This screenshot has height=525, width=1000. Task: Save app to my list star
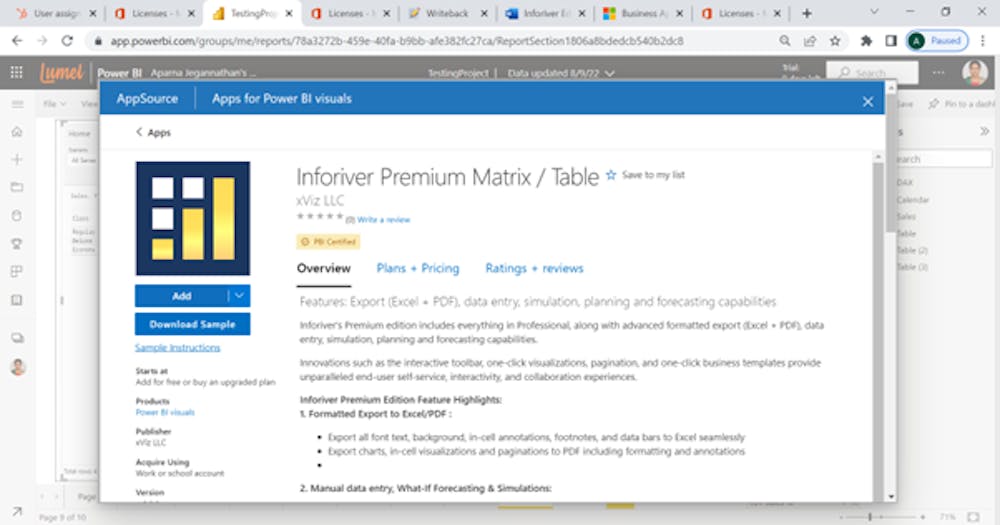611,175
